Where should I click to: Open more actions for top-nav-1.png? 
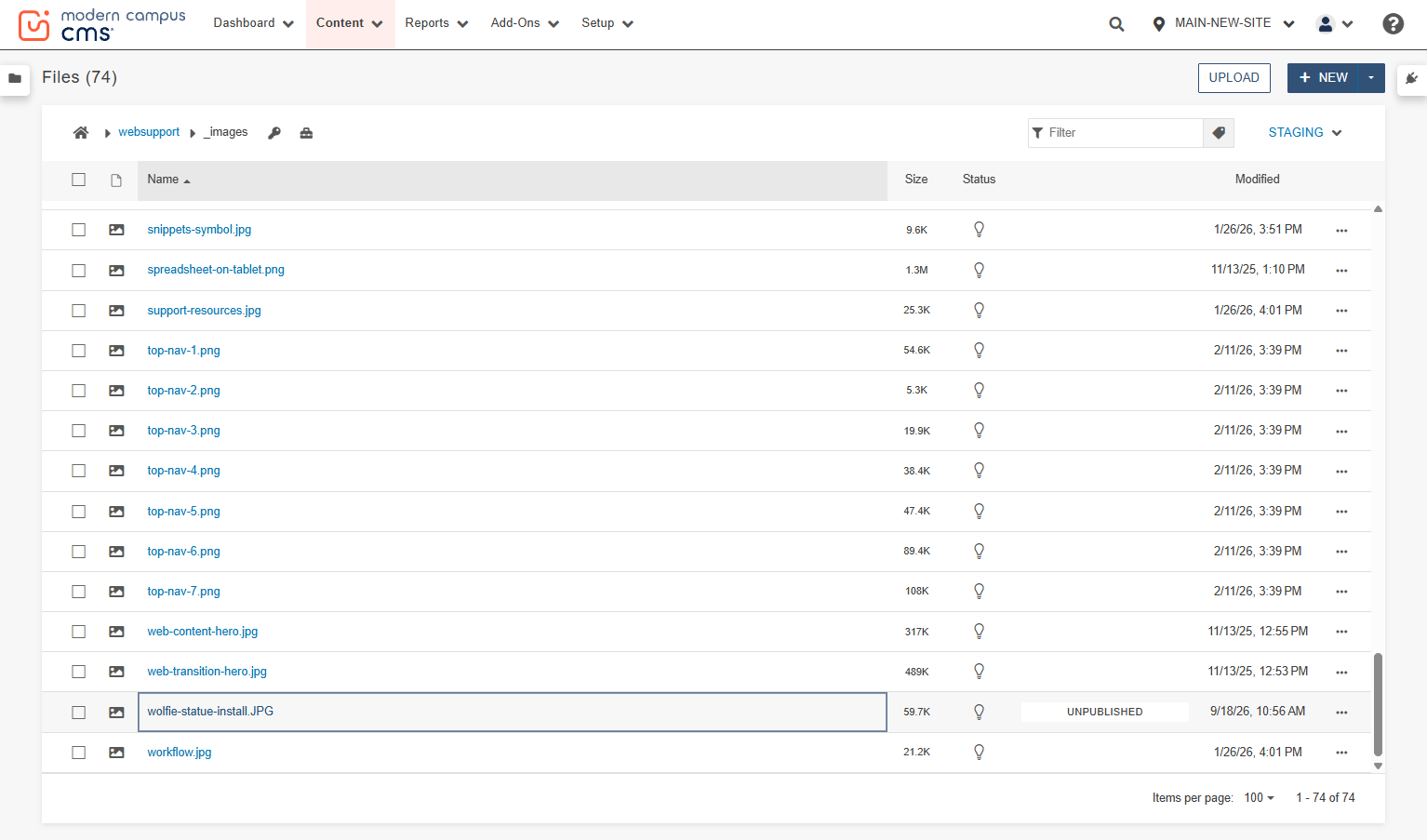point(1341,351)
